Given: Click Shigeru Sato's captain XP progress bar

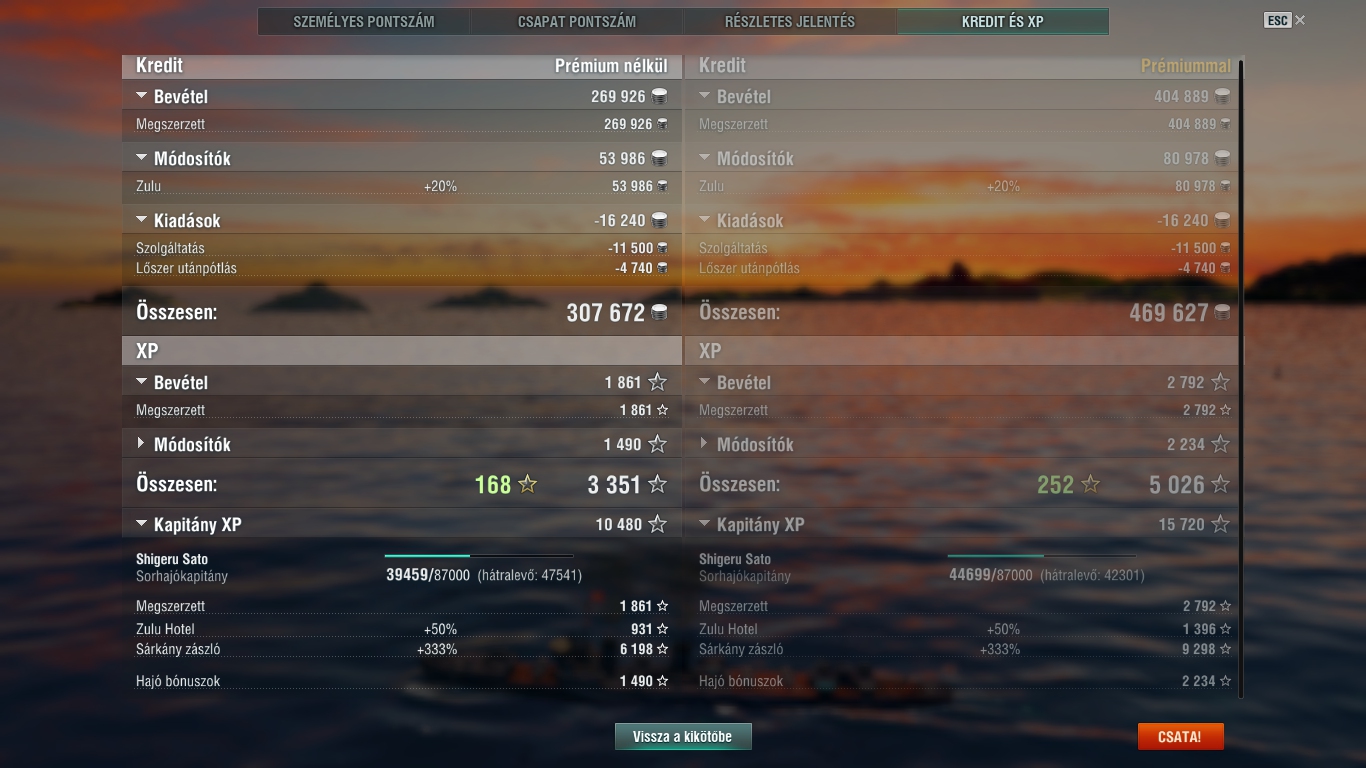Looking at the screenshot, I should pos(479,556).
